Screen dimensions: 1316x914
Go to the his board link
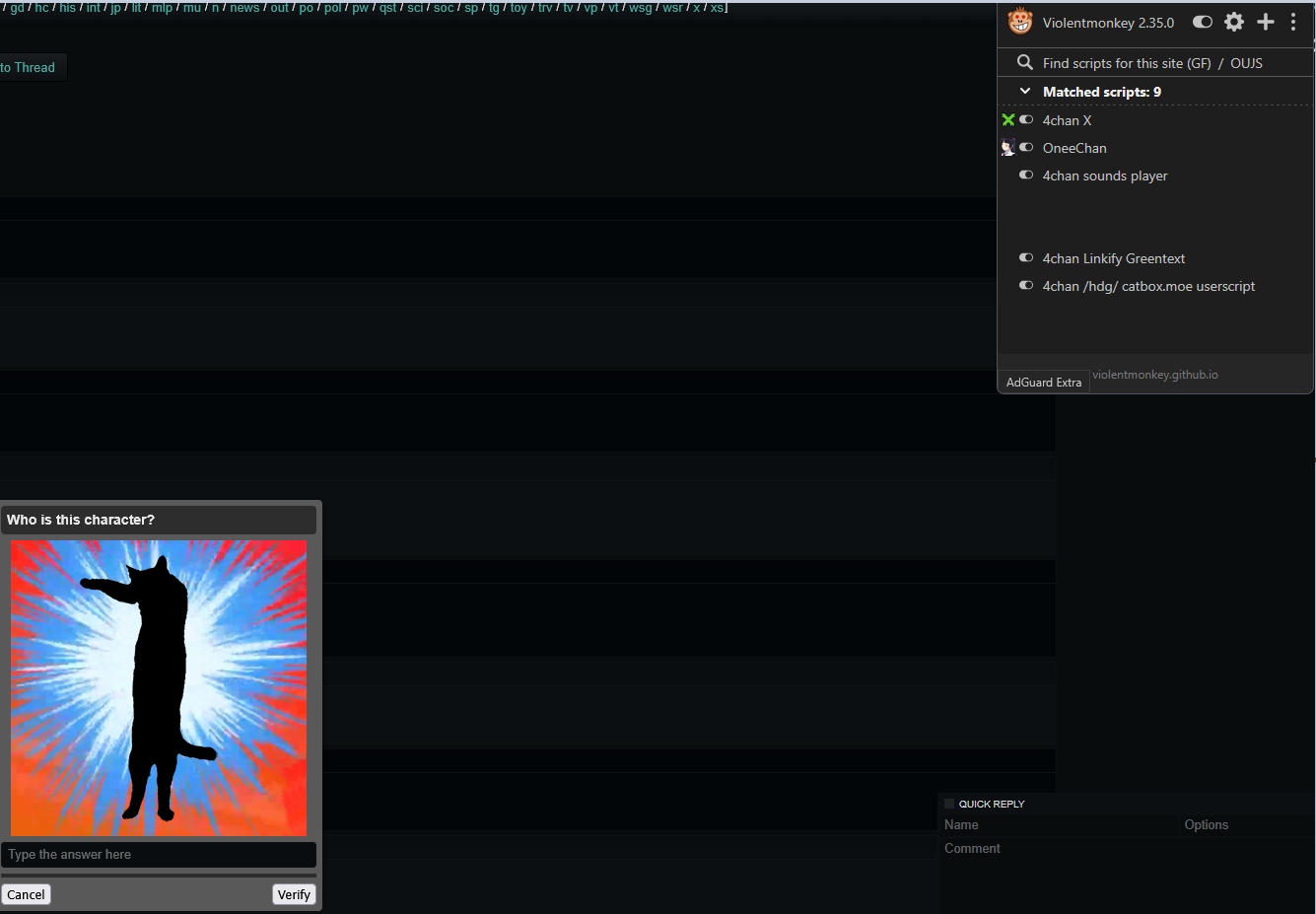coord(67,8)
